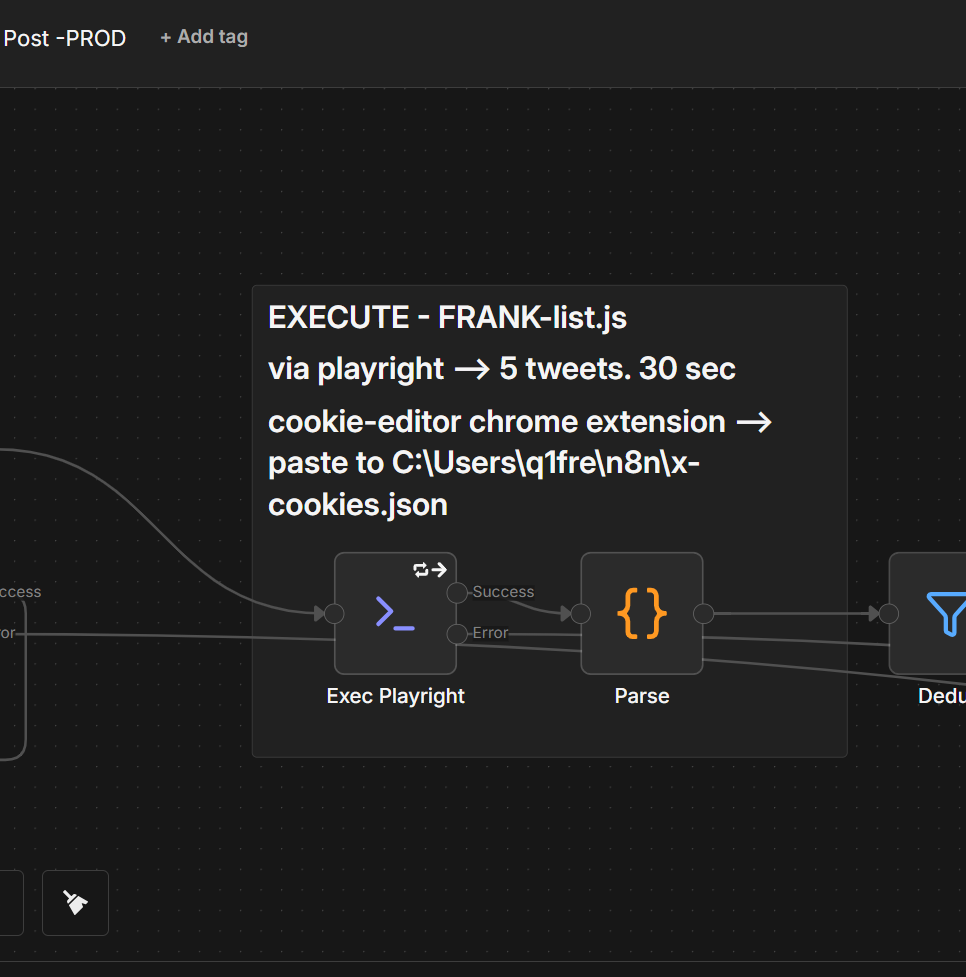Image resolution: width=966 pixels, height=977 pixels.
Task: Click the tidy up broom icon button
Action: tap(75, 903)
